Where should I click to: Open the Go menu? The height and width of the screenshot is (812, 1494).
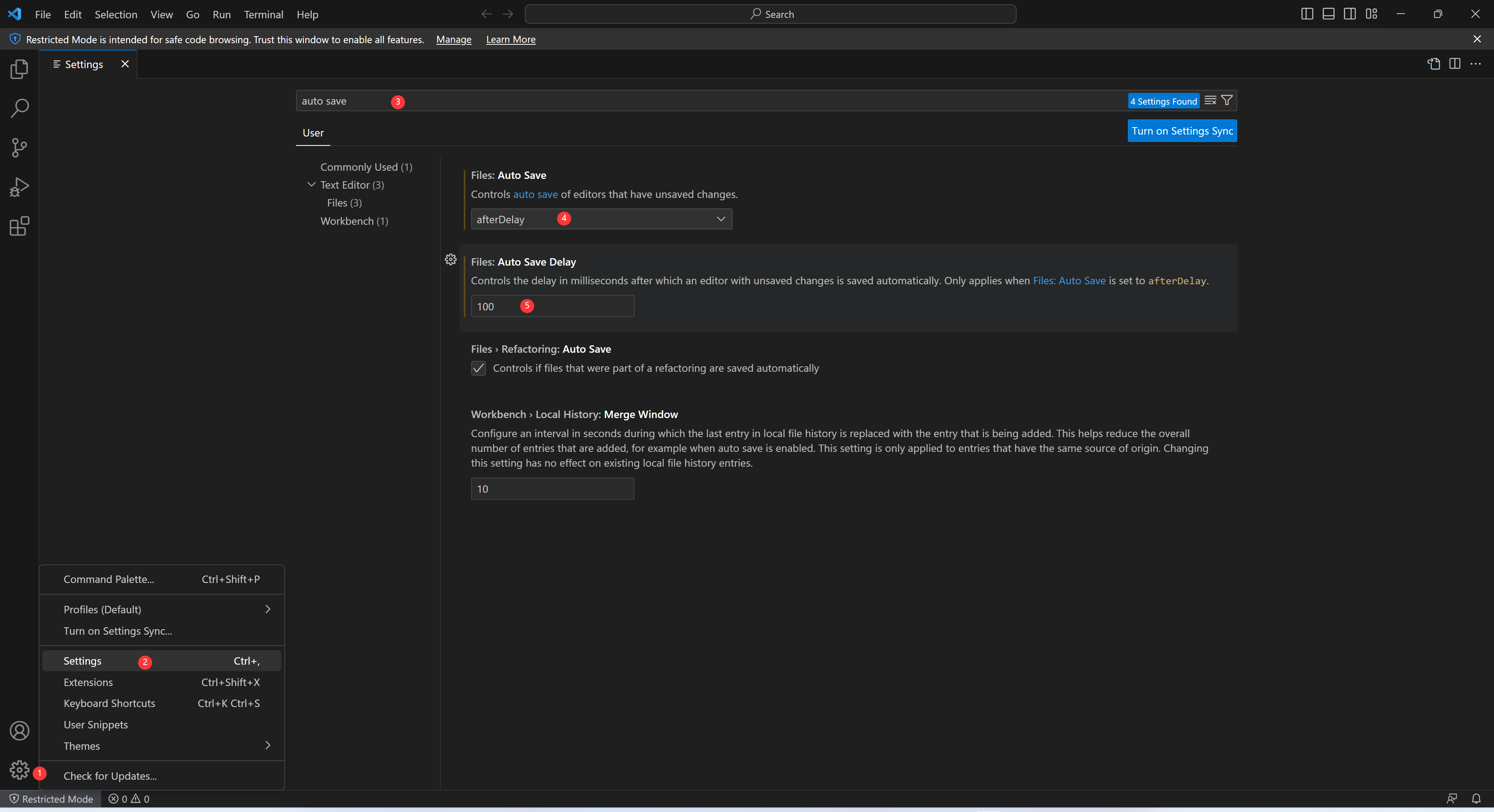click(193, 14)
